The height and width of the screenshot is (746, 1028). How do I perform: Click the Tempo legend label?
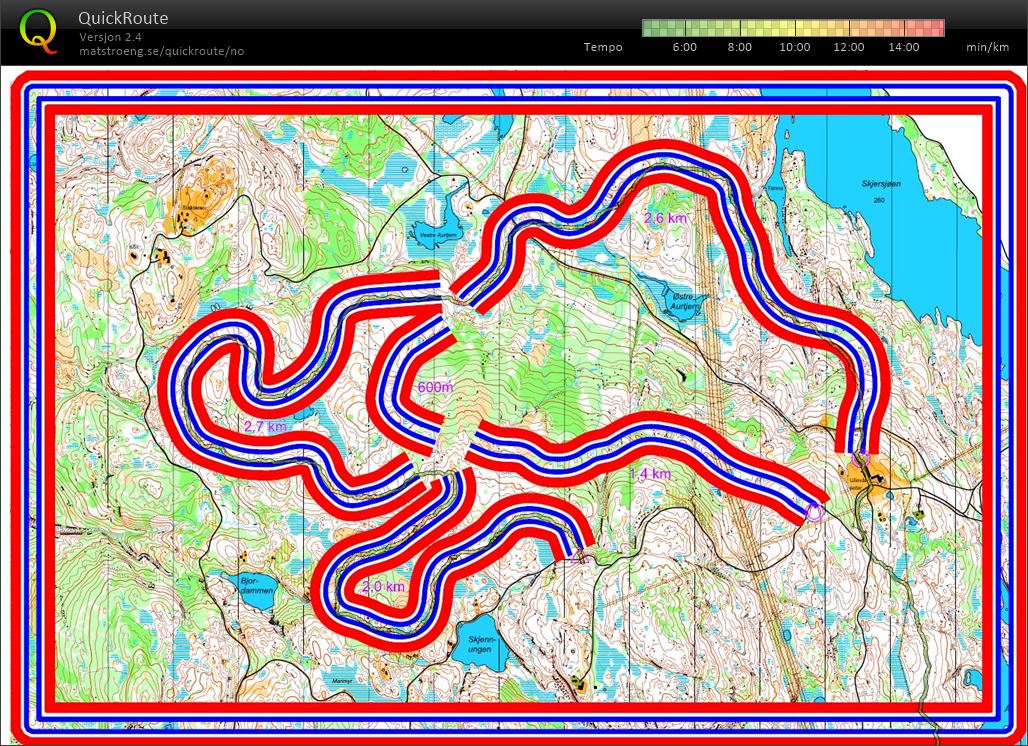coord(603,47)
